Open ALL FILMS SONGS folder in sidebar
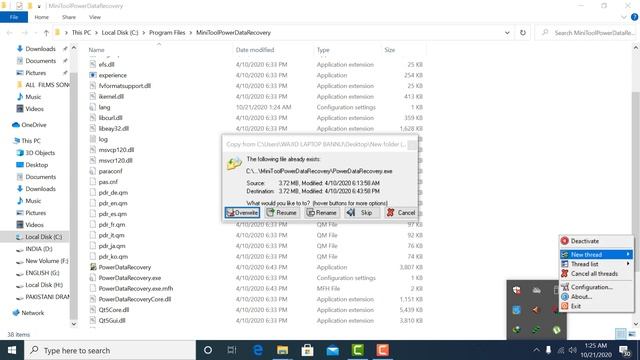Screen dimensions: 640x360 tap(47, 85)
